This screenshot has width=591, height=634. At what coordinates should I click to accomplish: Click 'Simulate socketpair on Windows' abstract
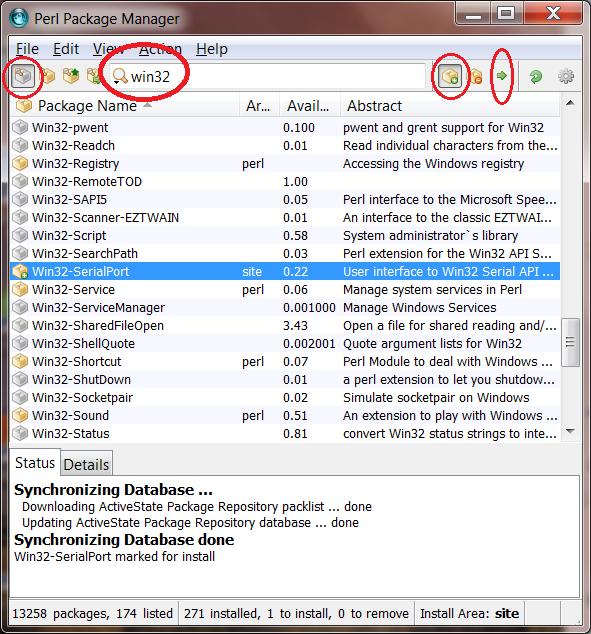click(x=436, y=397)
